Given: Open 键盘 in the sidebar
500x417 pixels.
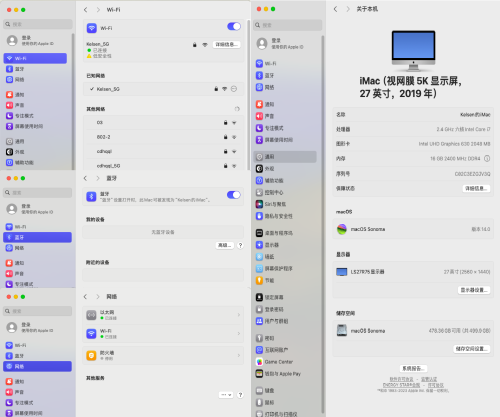Looking at the screenshot, I should point(265,390).
